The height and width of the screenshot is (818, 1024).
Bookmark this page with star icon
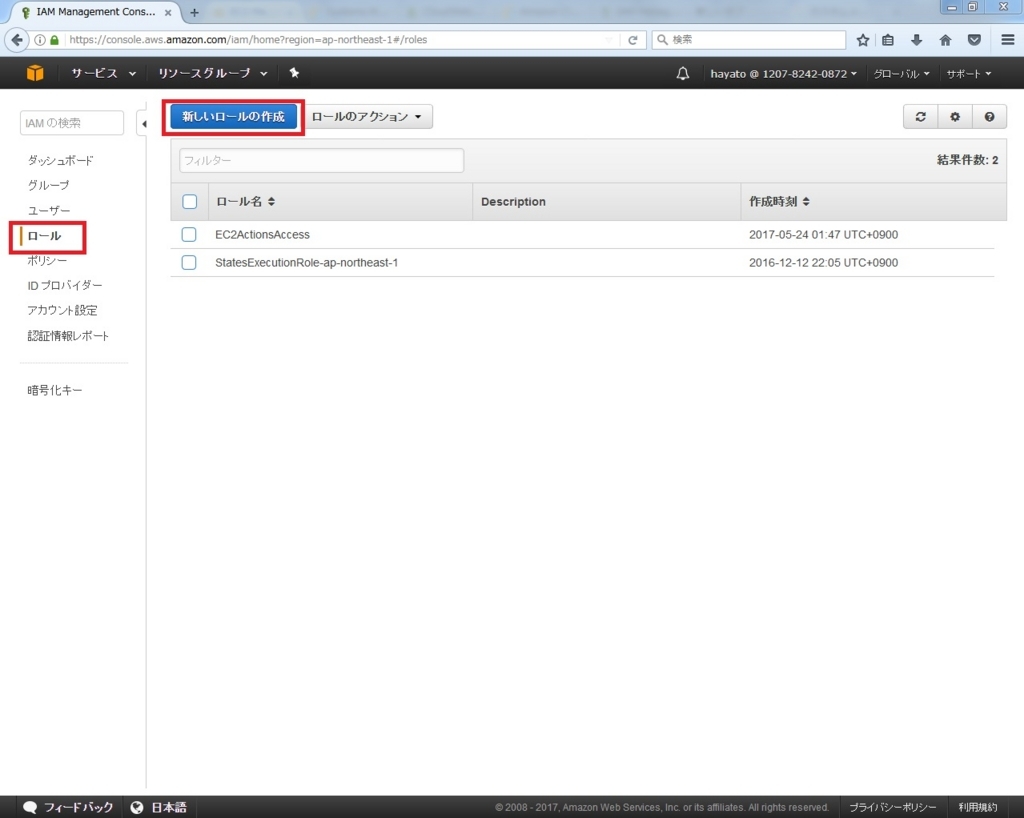click(x=863, y=40)
